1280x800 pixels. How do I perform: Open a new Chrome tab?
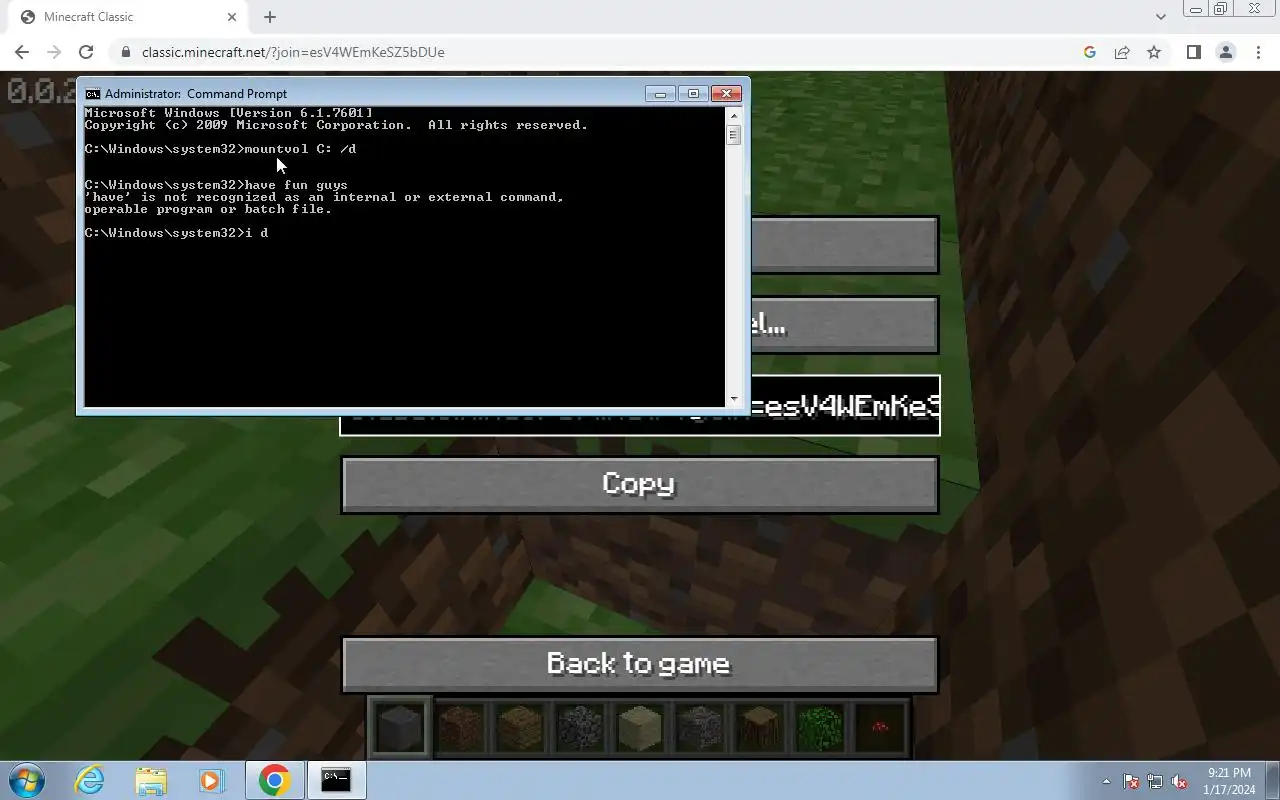[x=270, y=17]
